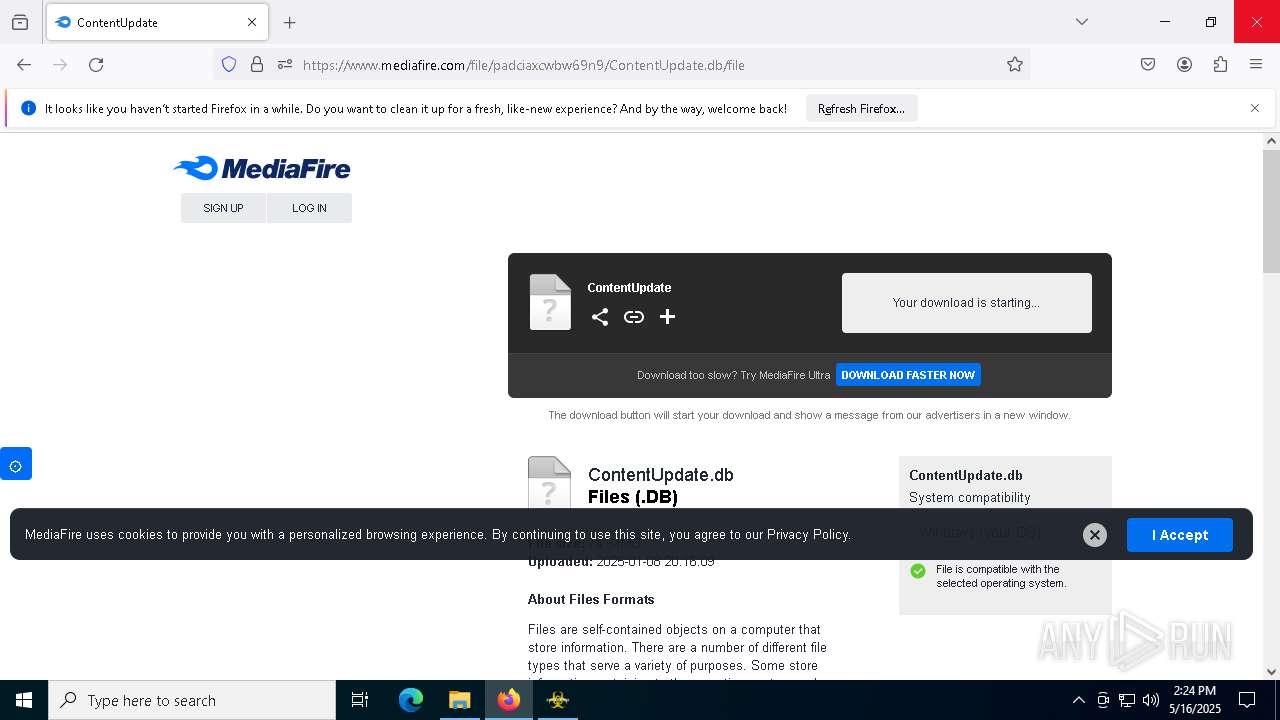This screenshot has height=720, width=1280.
Task: Open the Privacy Policy link
Action: tap(808, 535)
